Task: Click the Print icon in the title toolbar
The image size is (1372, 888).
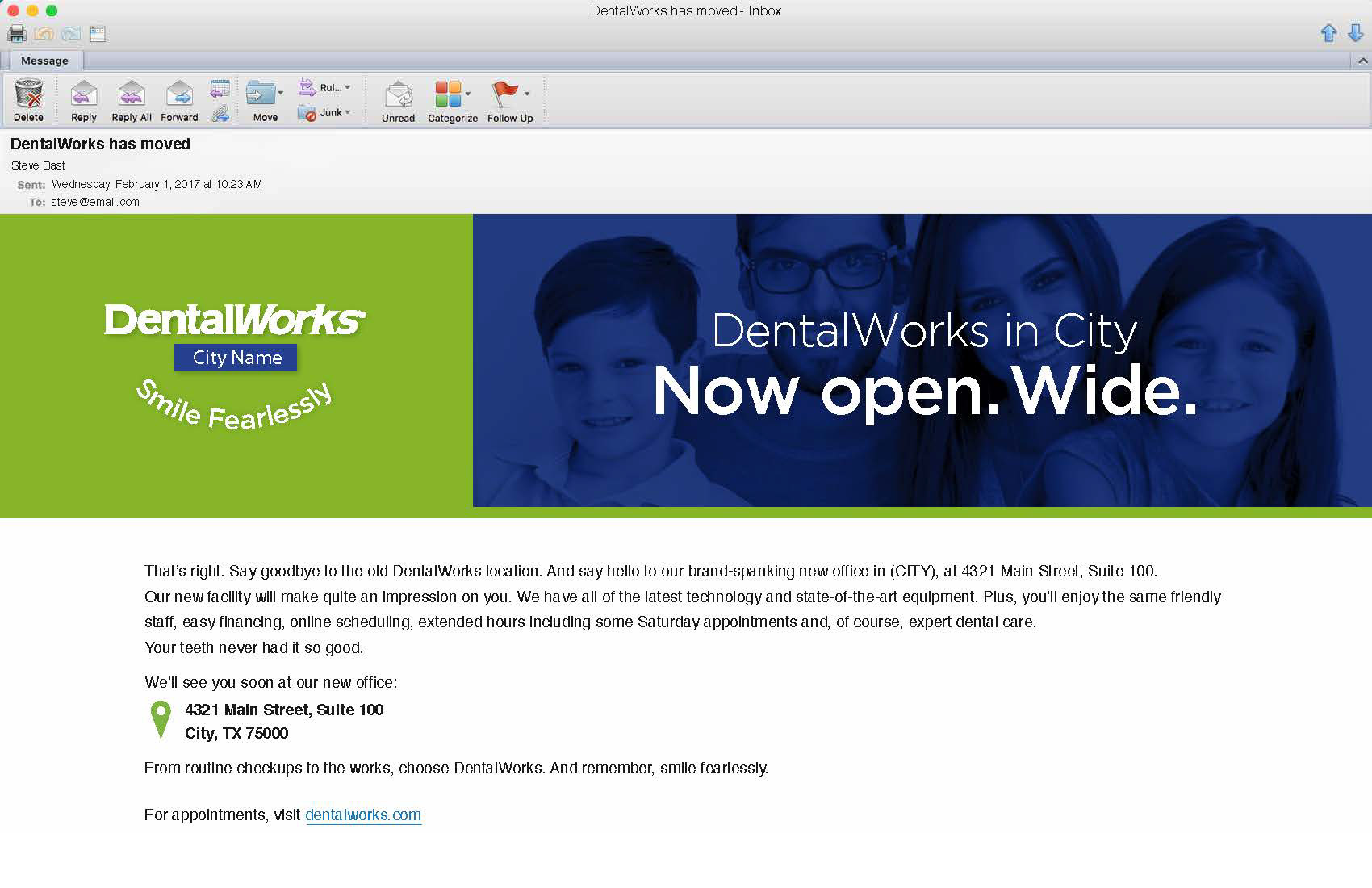Action: pyautogui.click(x=17, y=34)
